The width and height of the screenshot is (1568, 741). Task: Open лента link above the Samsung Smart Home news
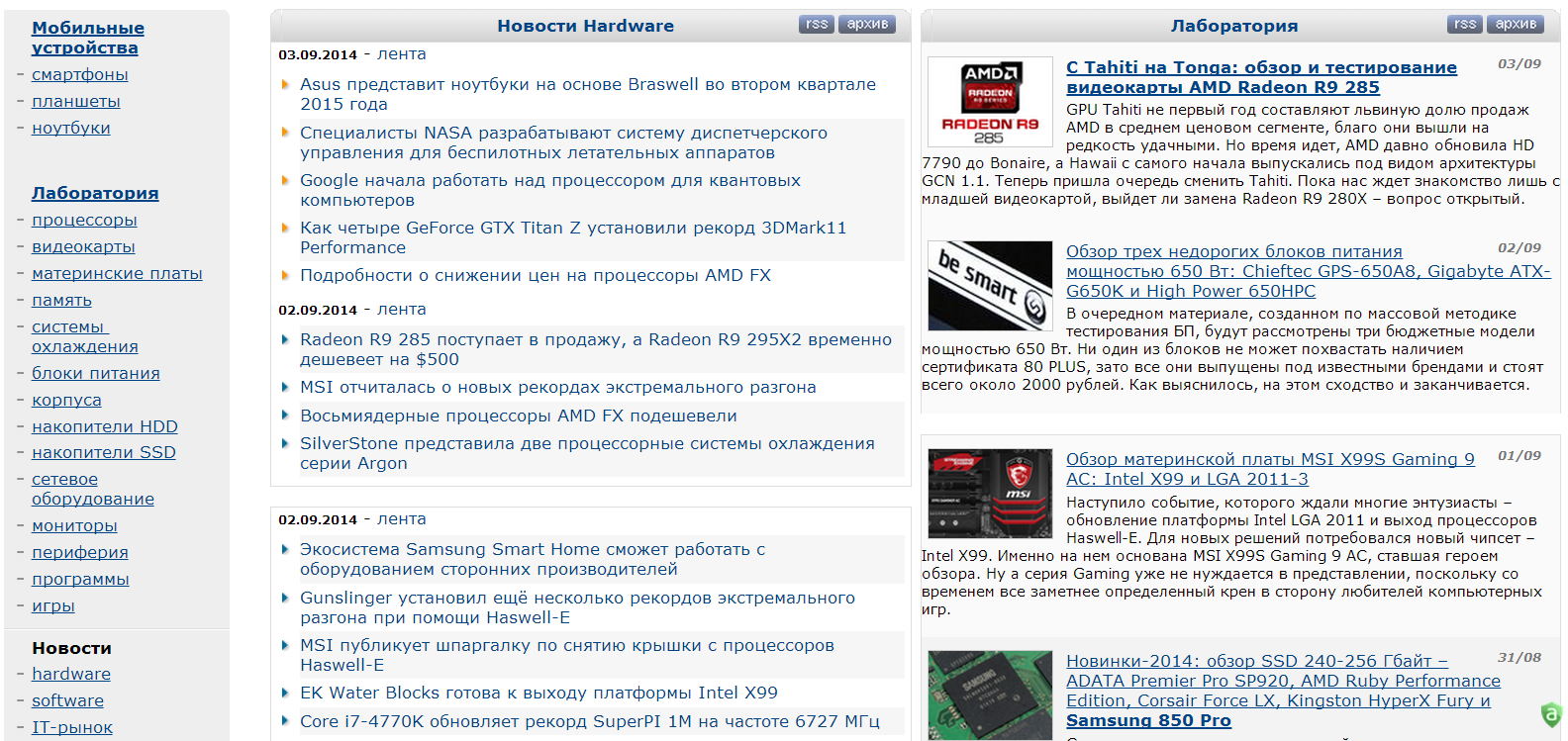pos(402,519)
